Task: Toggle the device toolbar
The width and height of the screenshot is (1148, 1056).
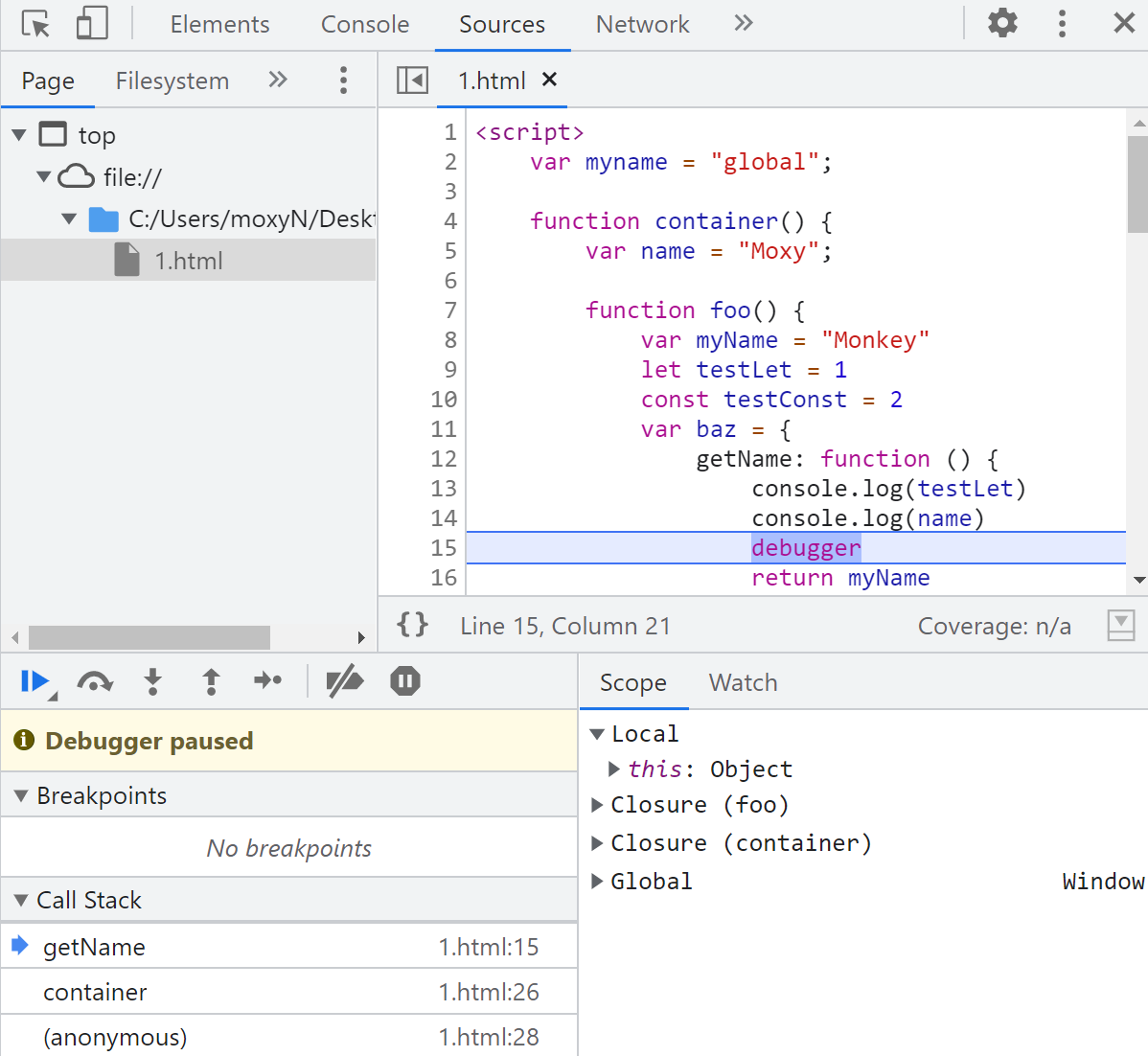Action: coord(92,23)
